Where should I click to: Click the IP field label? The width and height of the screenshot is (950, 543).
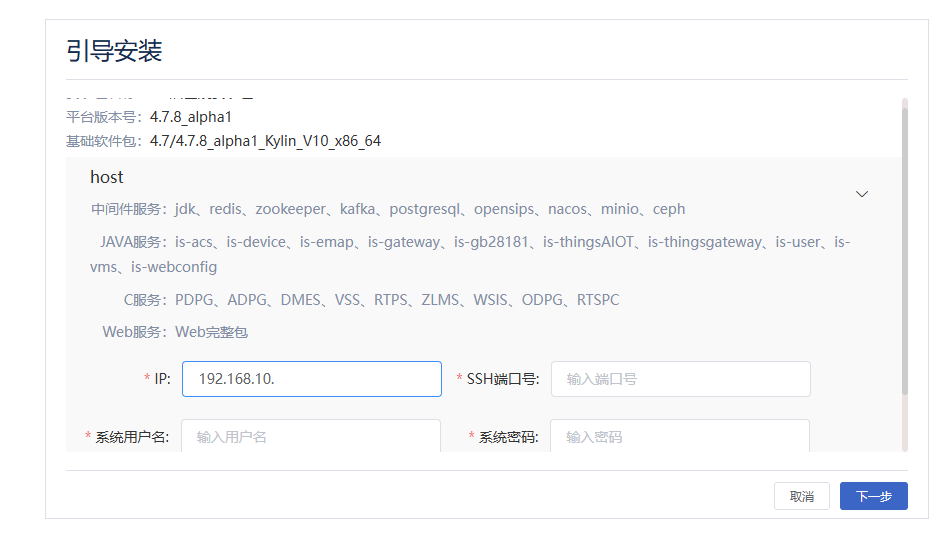click(x=162, y=379)
